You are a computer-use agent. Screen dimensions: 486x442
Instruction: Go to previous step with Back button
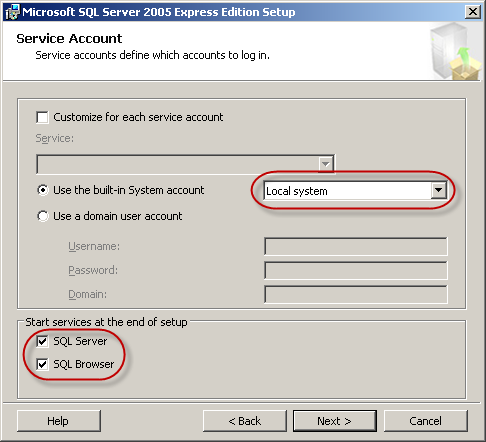[245, 421]
